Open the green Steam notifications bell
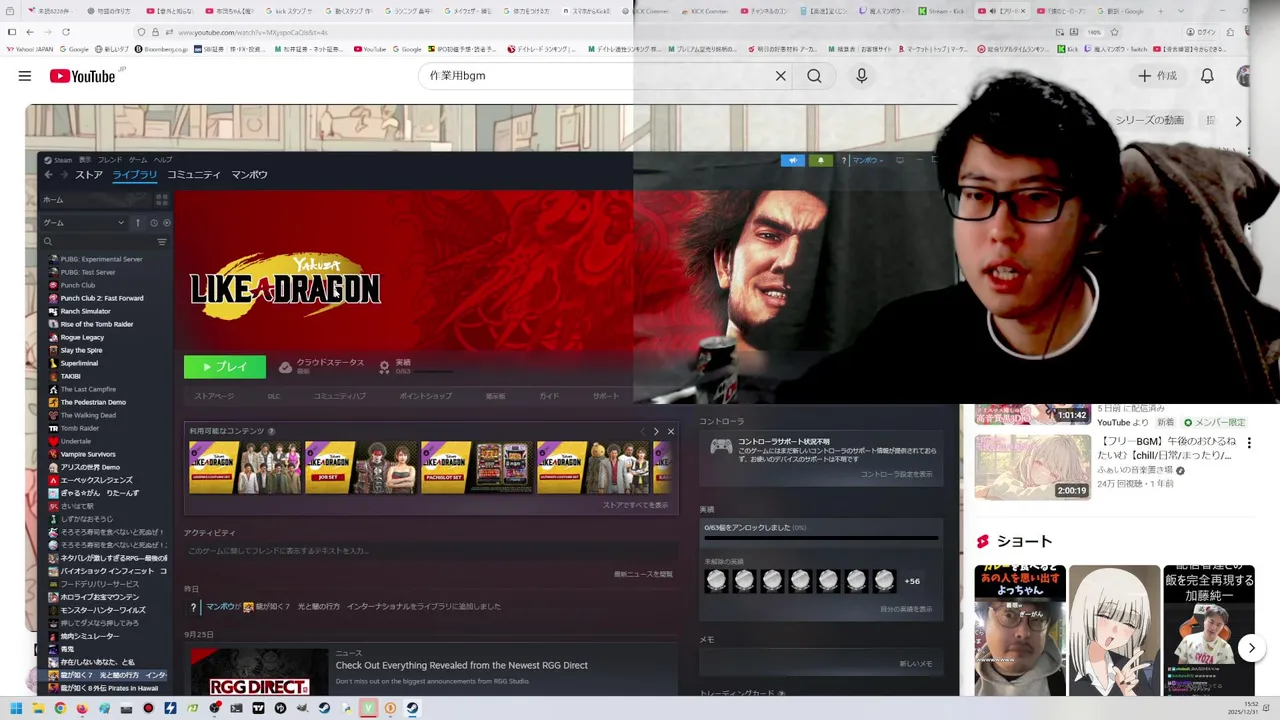Image resolution: width=1280 pixels, height=720 pixels. click(821, 160)
